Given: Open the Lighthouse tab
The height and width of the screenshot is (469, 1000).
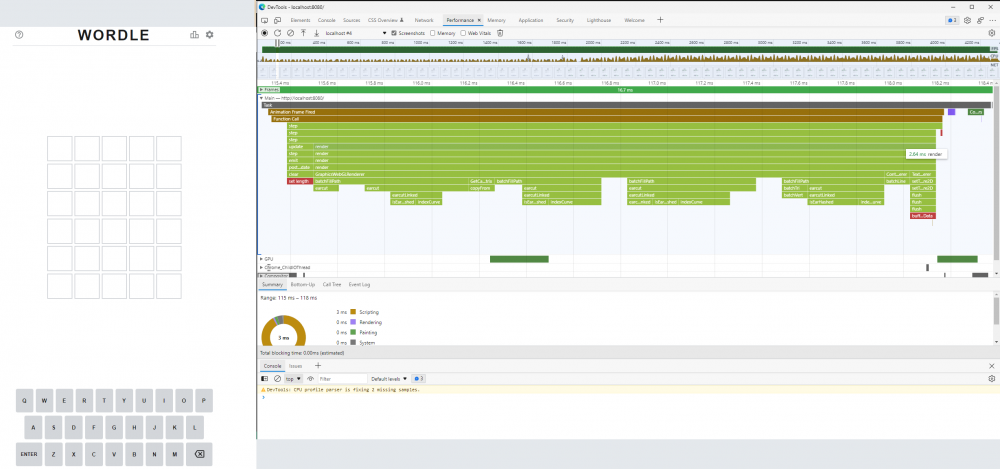Looking at the screenshot, I should pyautogui.click(x=599, y=20).
